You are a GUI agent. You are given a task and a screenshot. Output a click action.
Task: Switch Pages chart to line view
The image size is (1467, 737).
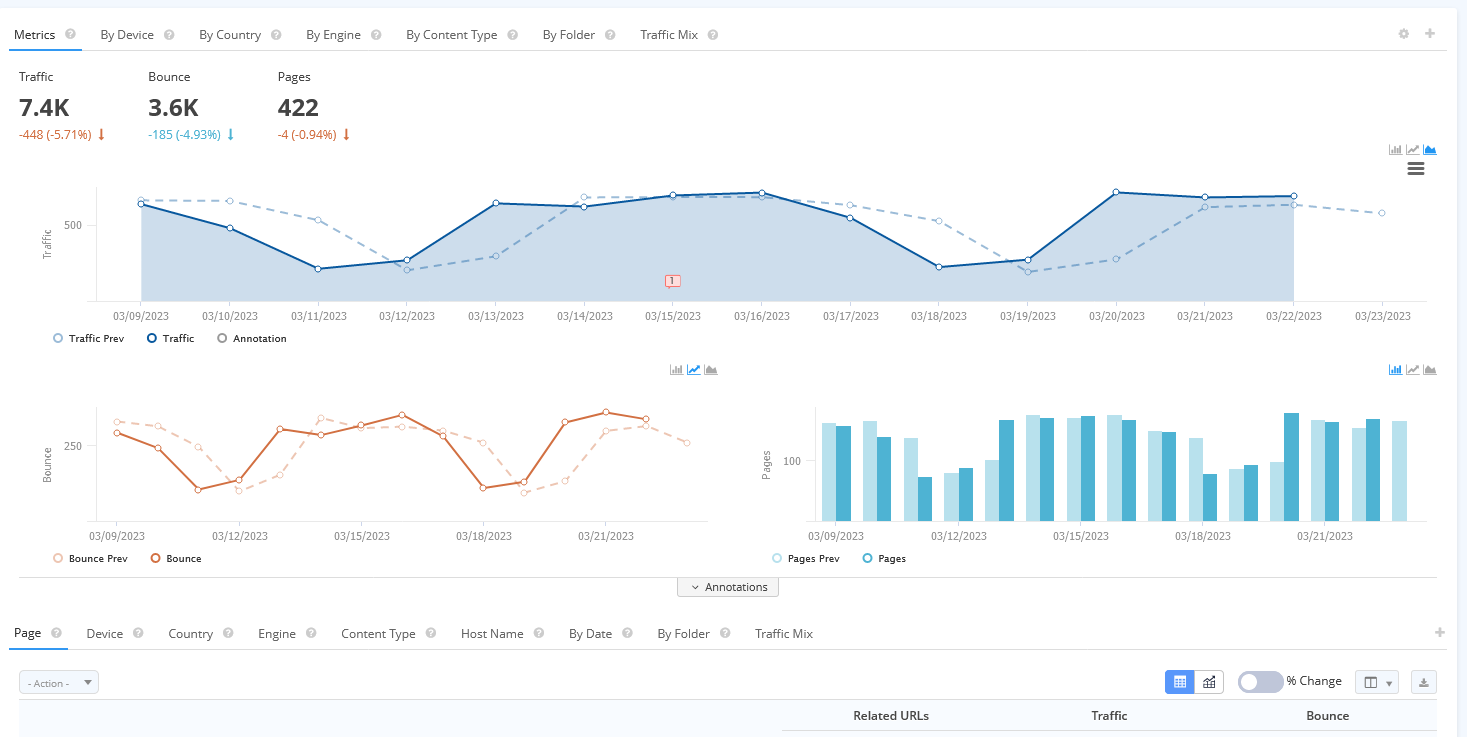tap(1413, 370)
